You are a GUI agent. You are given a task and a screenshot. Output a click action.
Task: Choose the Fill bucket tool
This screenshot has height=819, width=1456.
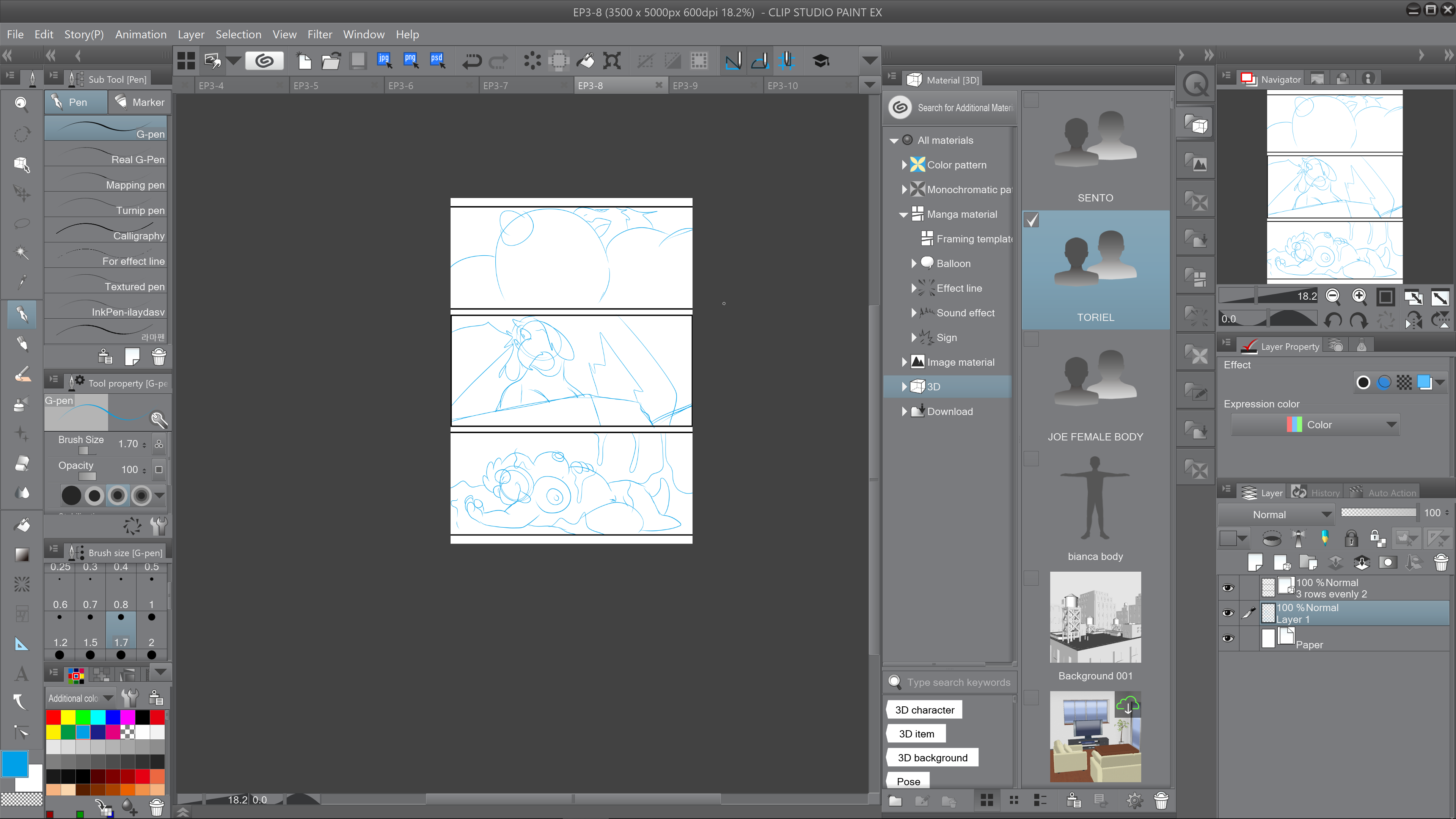tap(22, 525)
